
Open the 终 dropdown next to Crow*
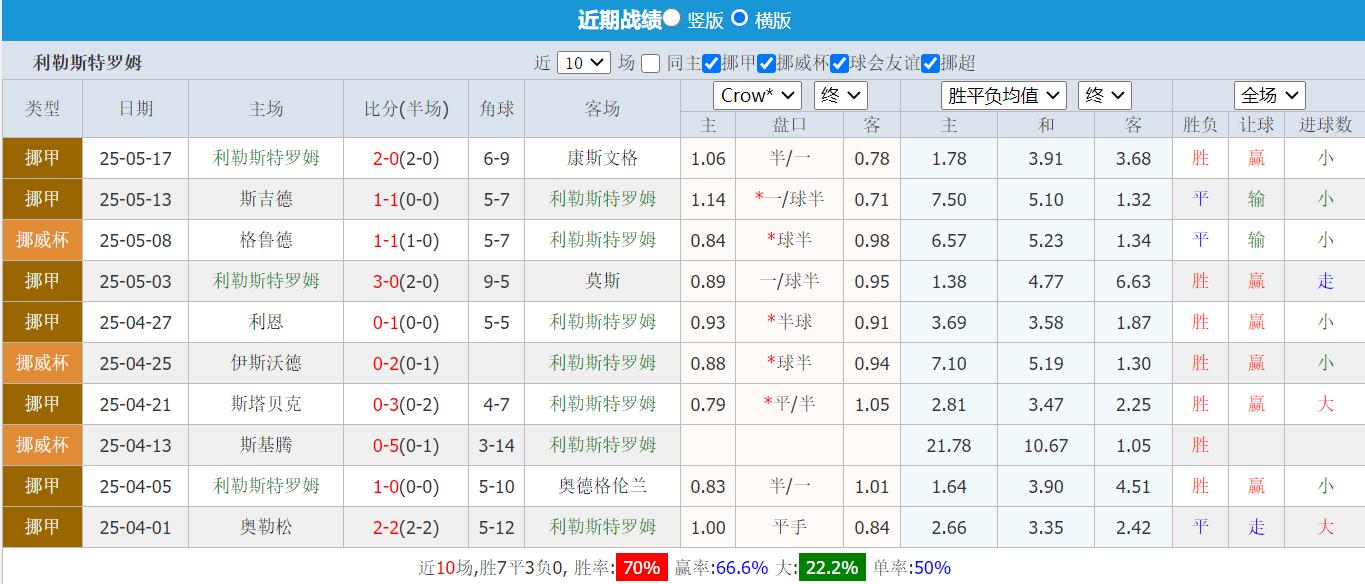coord(841,95)
